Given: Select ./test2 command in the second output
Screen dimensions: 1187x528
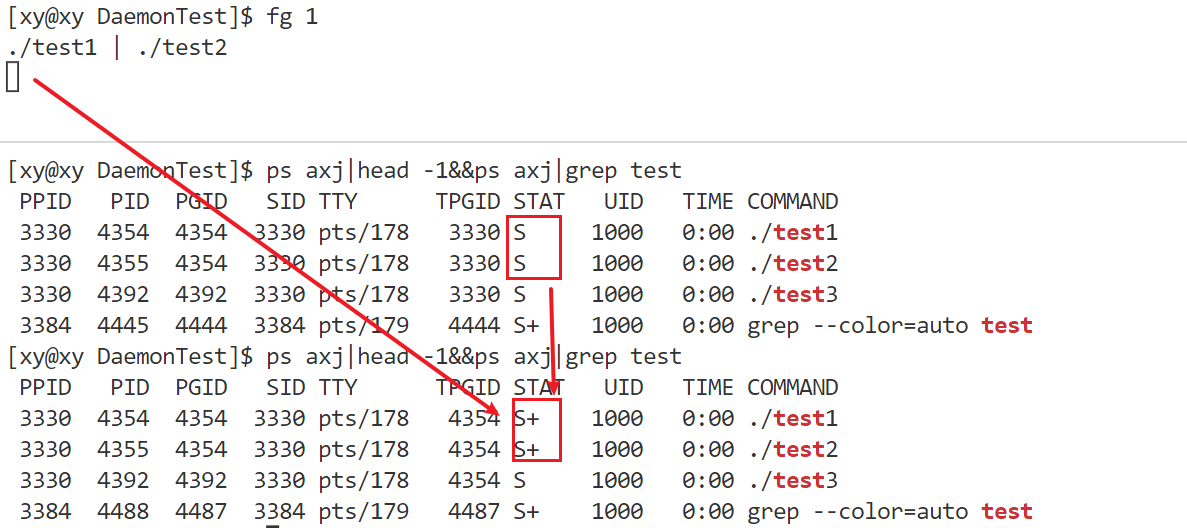Looking at the screenshot, I should pos(793,450).
